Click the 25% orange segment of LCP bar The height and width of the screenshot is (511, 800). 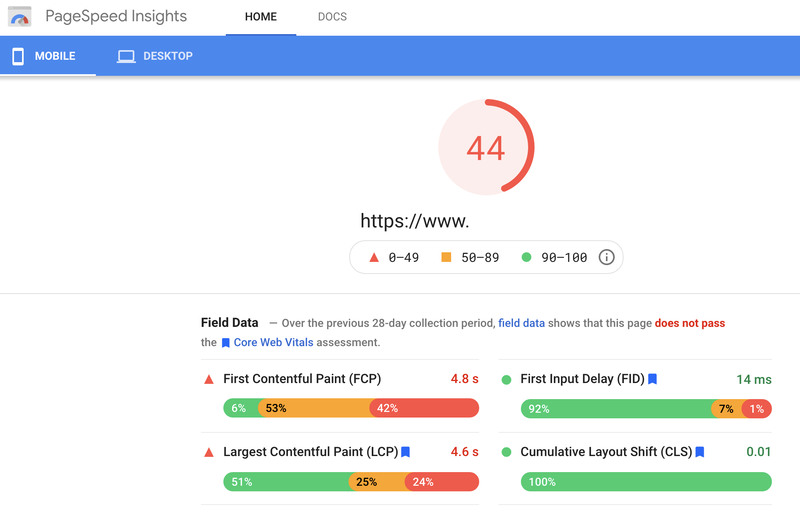(378, 482)
